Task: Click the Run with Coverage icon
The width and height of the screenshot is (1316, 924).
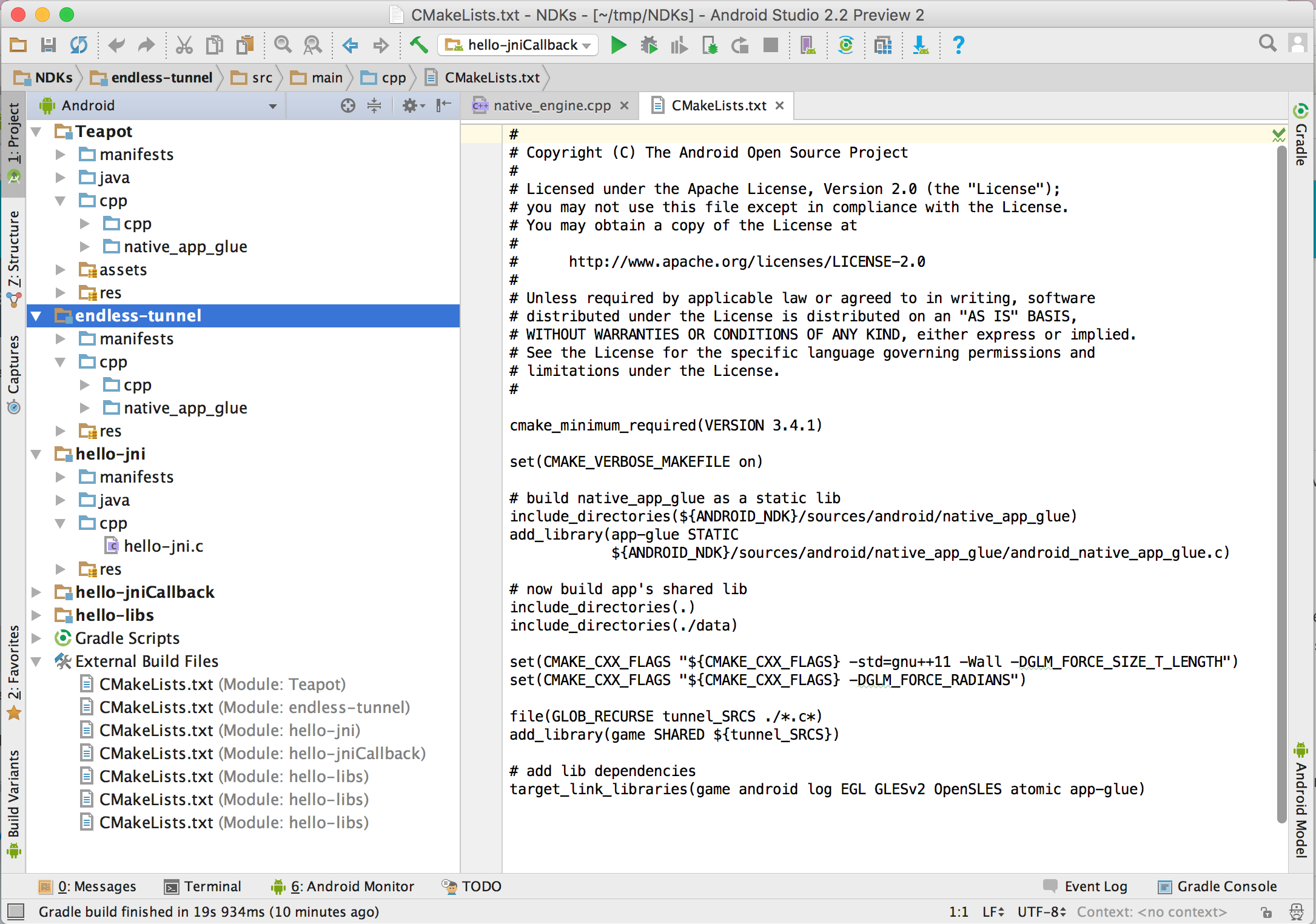Action: click(x=679, y=45)
